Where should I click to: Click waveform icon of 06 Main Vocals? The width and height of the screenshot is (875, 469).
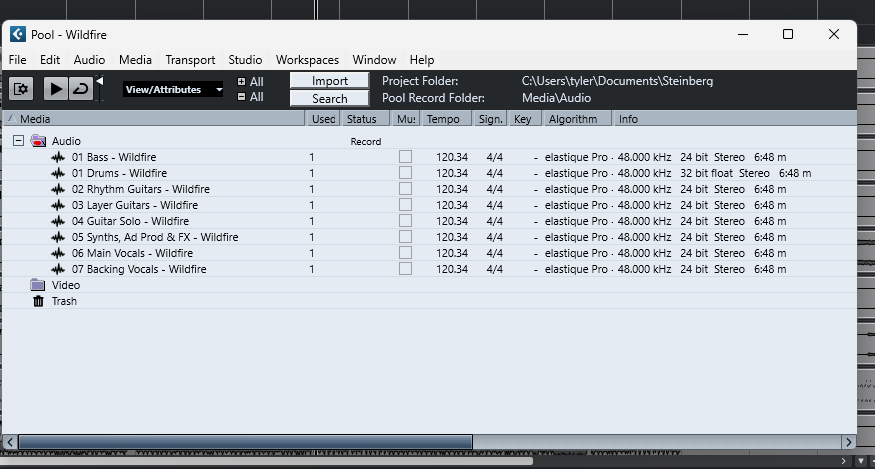(x=58, y=253)
